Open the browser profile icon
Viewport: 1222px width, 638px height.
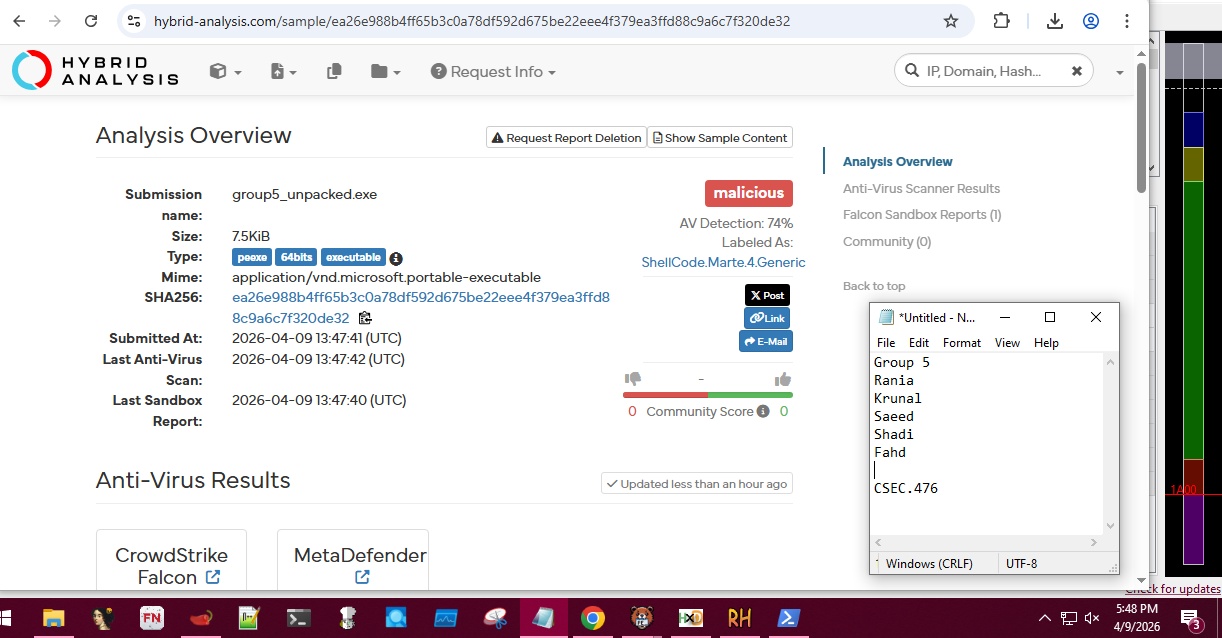click(x=1091, y=21)
